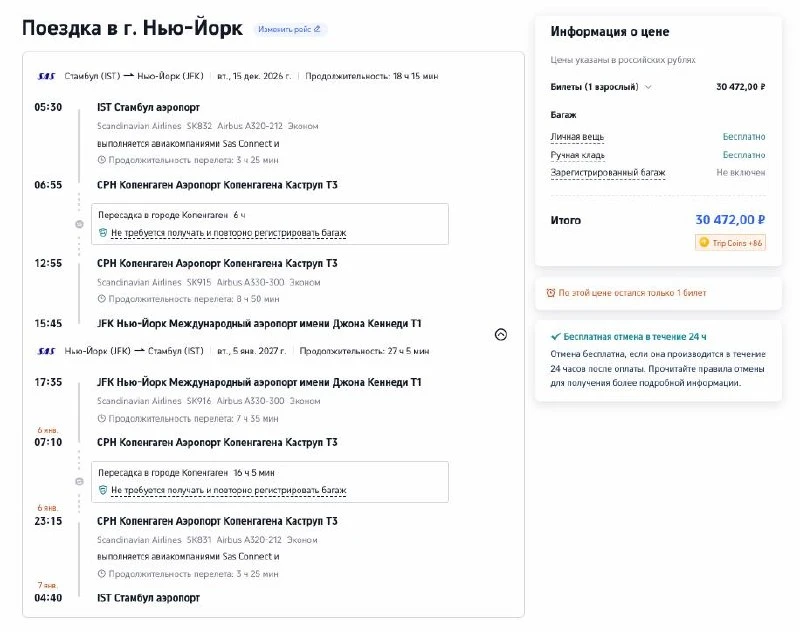The image size is (800, 632).
Task: Open the 'Личная вещь' baggage info
Action: click(x=577, y=137)
